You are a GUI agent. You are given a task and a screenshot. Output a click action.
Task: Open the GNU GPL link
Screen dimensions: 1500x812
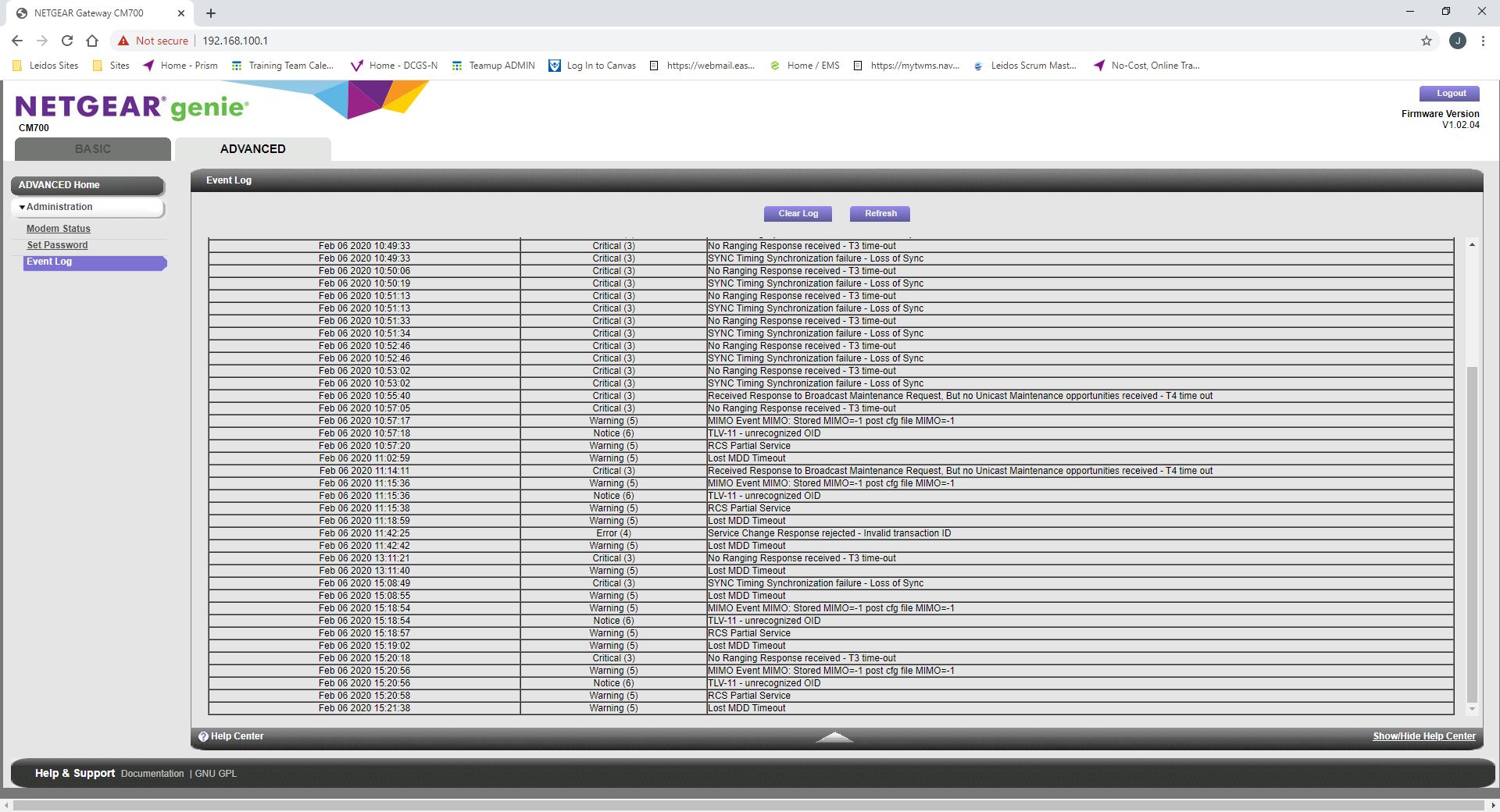click(x=216, y=774)
